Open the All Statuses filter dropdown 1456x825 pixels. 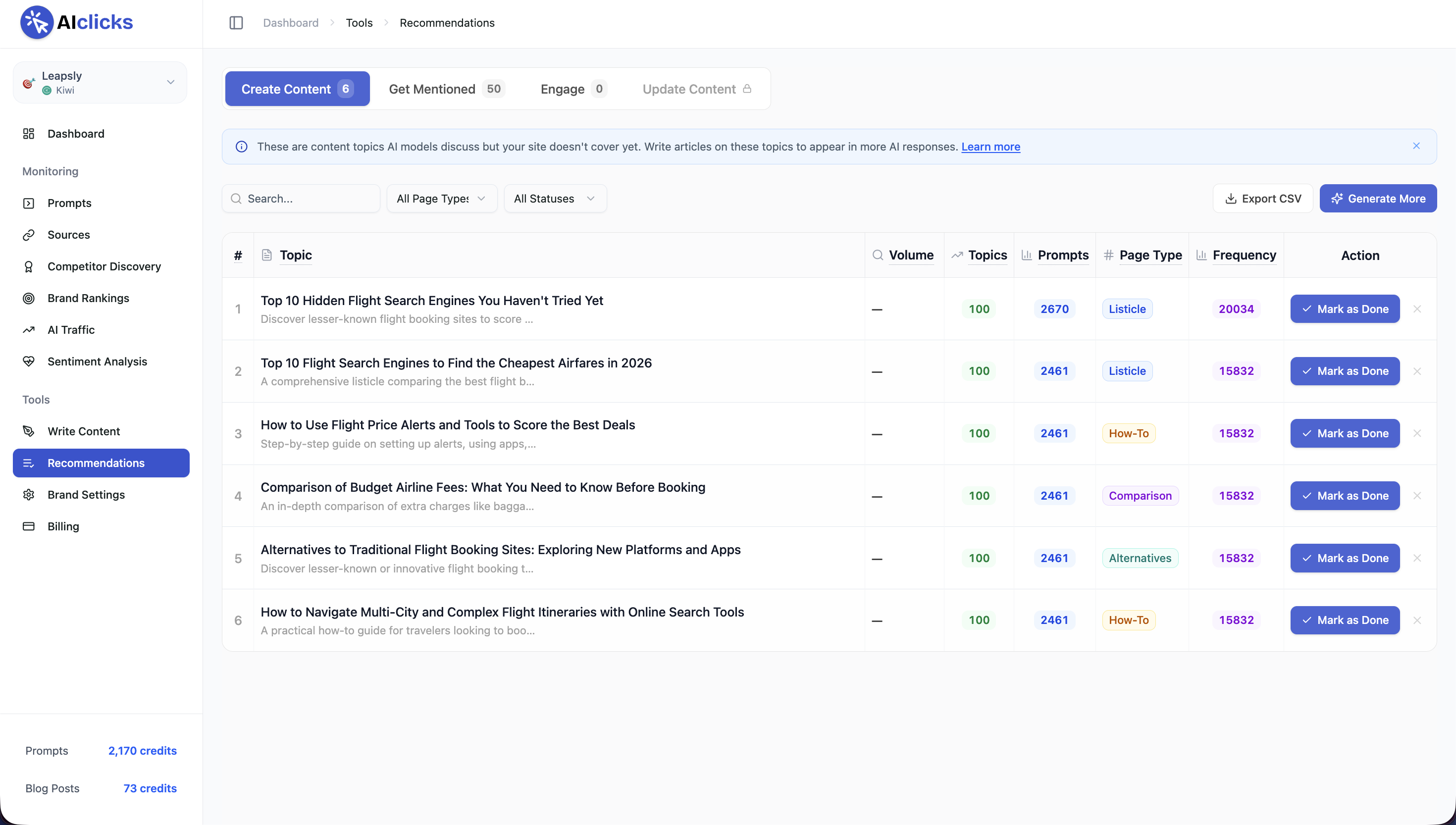tap(555, 199)
